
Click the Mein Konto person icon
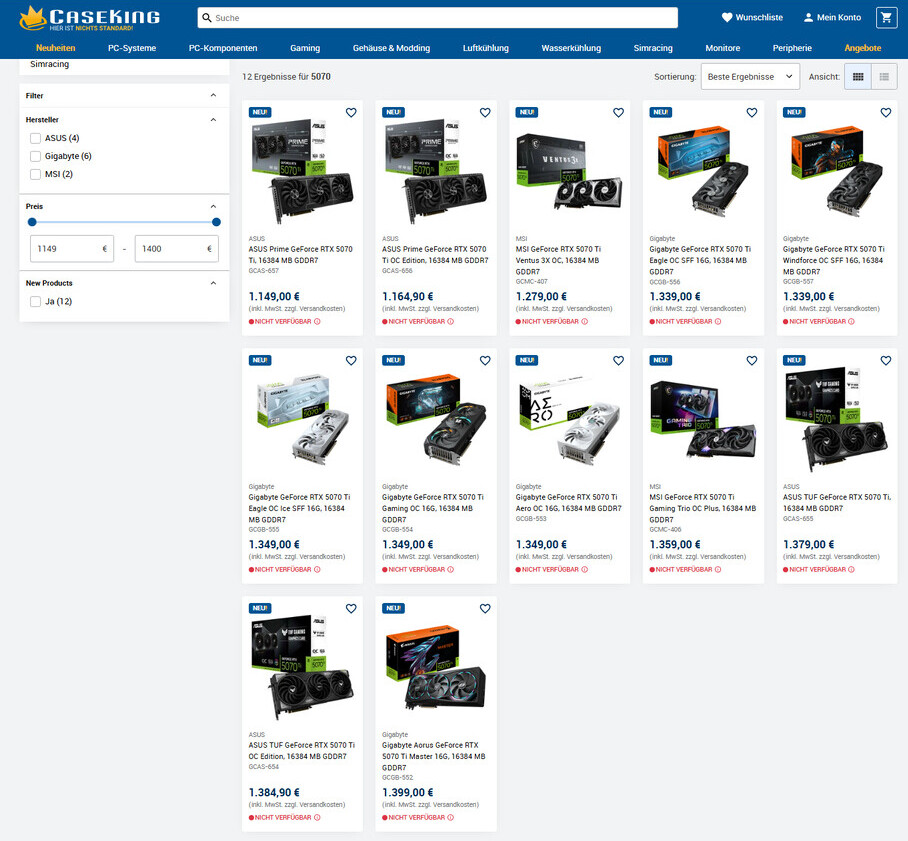[808, 17]
